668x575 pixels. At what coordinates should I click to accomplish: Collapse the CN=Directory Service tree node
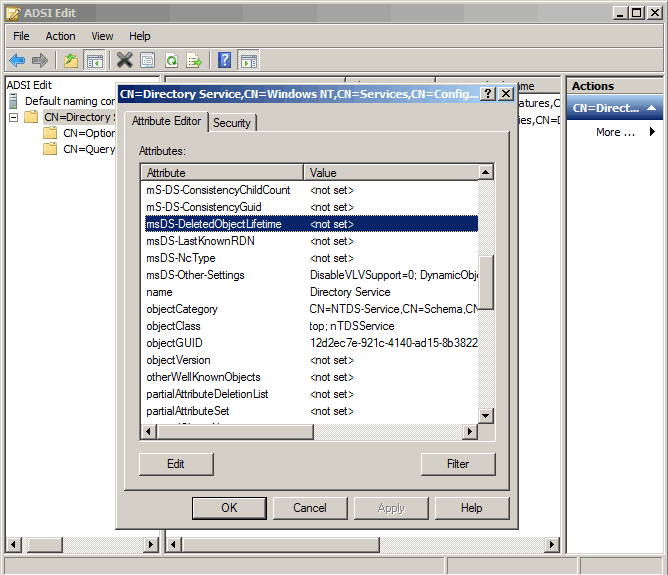tap(14, 118)
